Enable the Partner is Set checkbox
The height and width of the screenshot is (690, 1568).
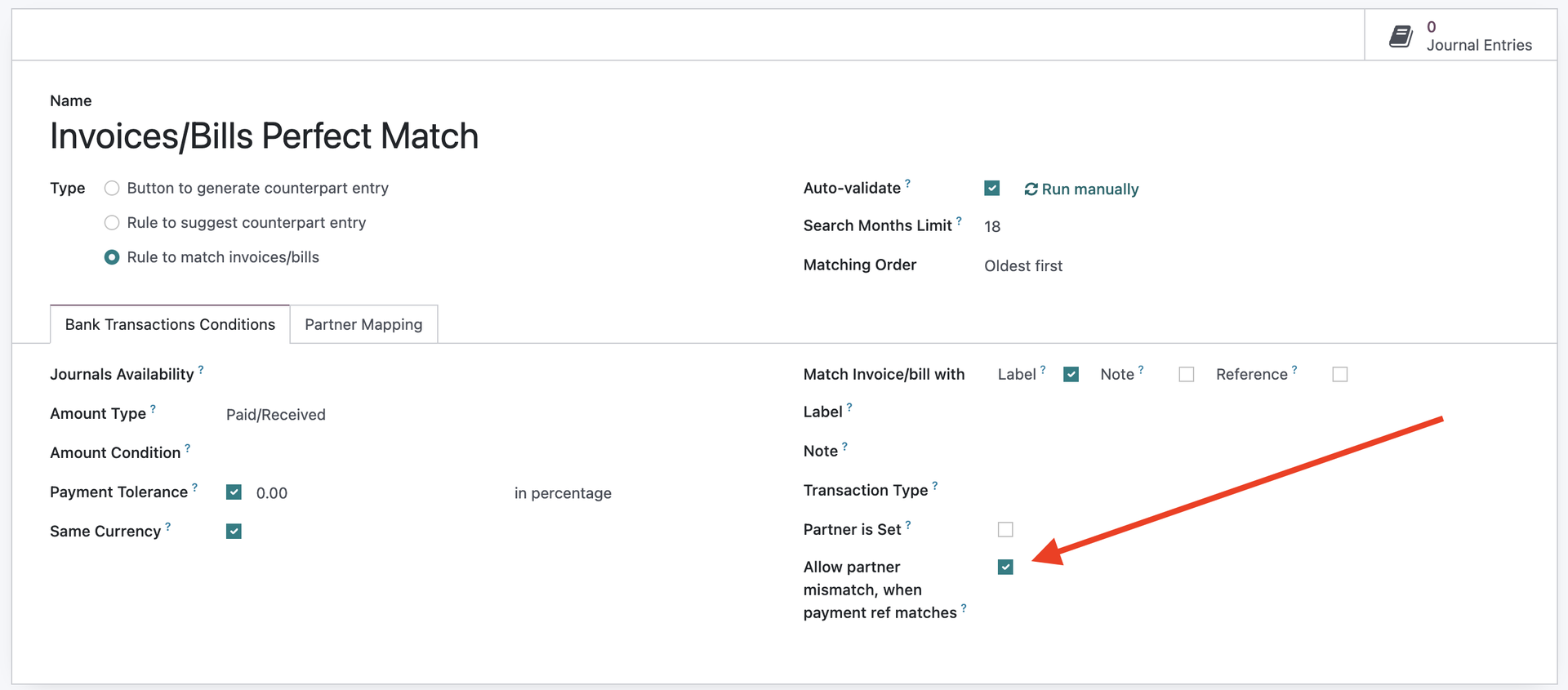coord(1005,530)
